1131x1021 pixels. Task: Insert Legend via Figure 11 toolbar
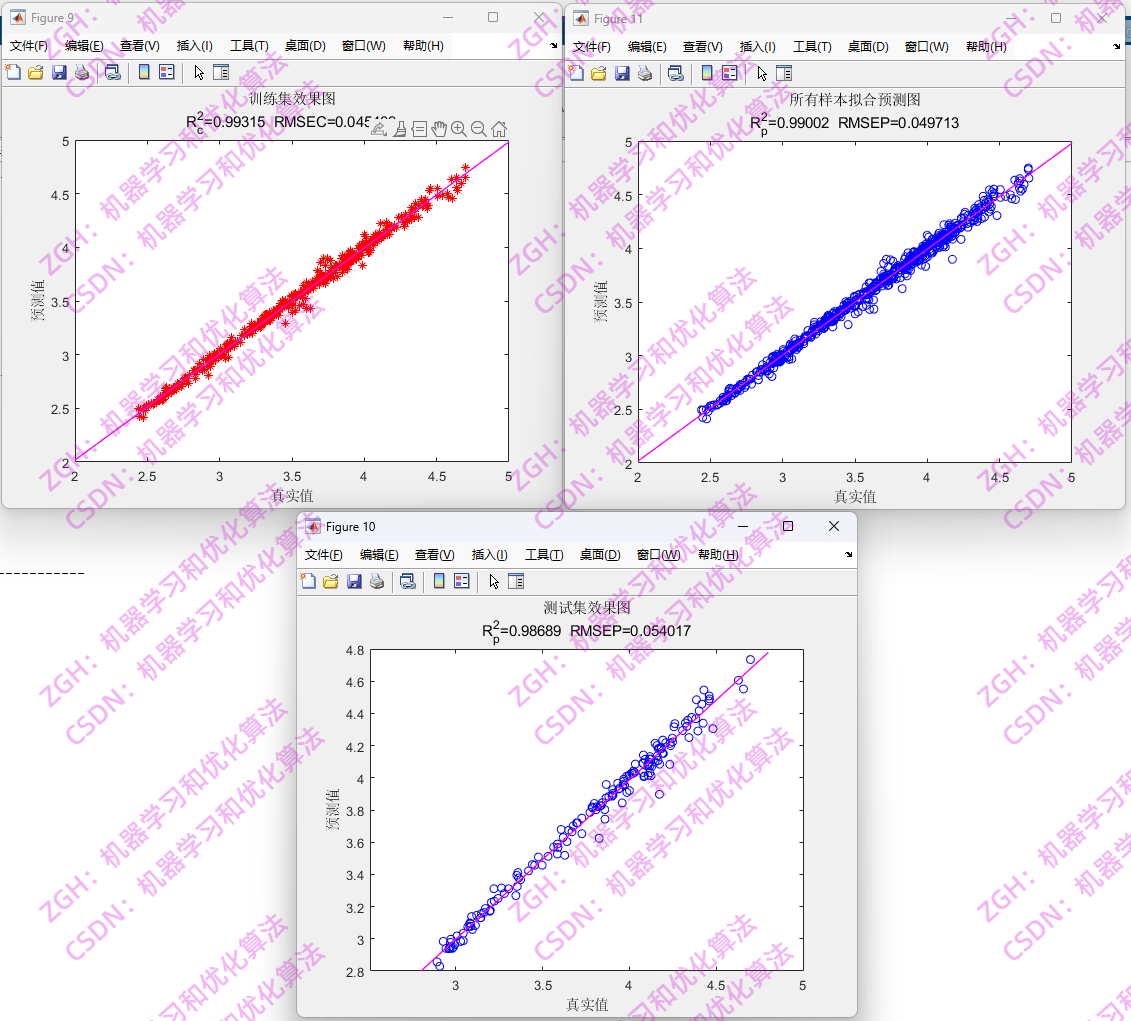coord(730,73)
